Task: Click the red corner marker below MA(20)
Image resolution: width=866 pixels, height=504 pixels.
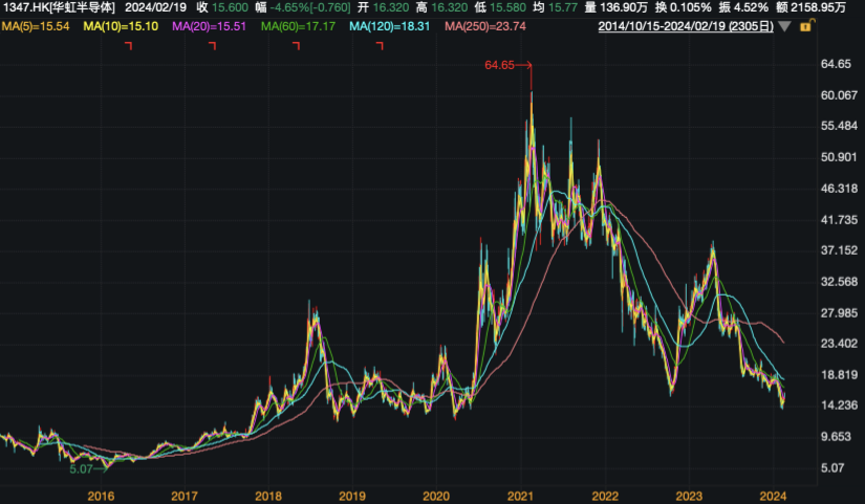Action: pyautogui.click(x=213, y=46)
